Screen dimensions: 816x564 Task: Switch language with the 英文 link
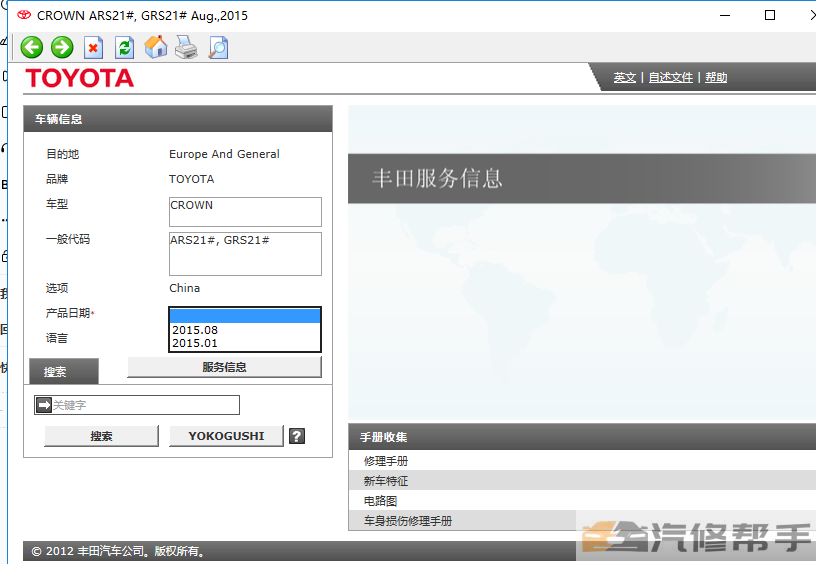coord(624,78)
